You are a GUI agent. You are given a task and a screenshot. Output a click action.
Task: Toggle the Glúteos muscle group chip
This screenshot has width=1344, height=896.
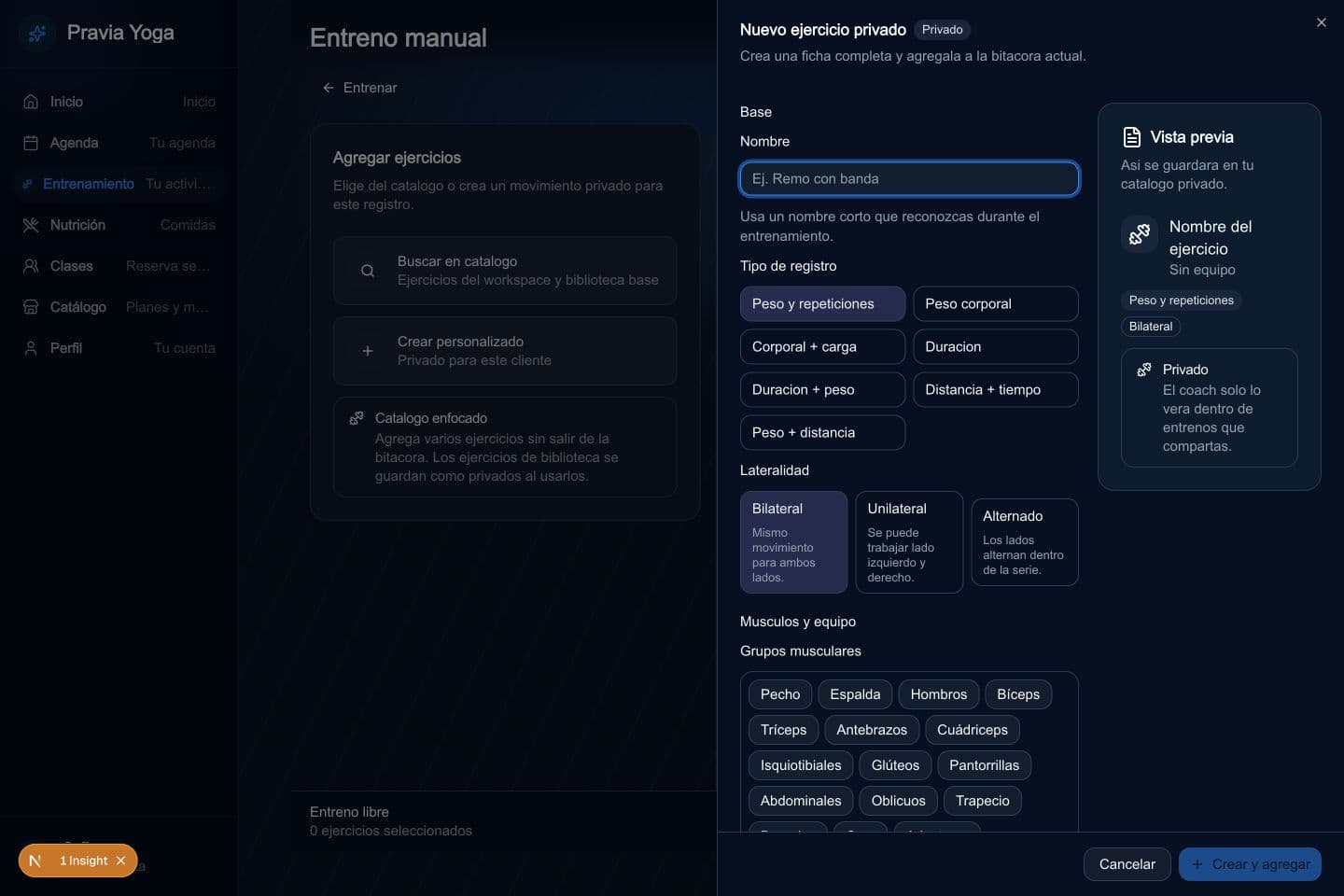coord(895,765)
